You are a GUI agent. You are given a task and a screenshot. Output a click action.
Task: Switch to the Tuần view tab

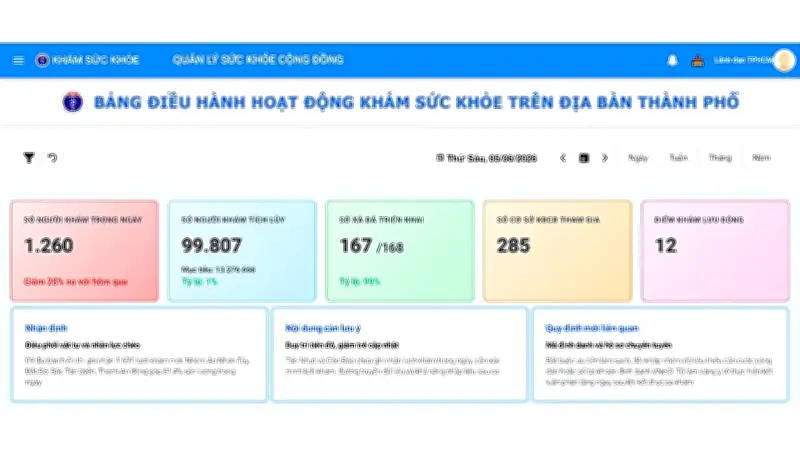679,158
